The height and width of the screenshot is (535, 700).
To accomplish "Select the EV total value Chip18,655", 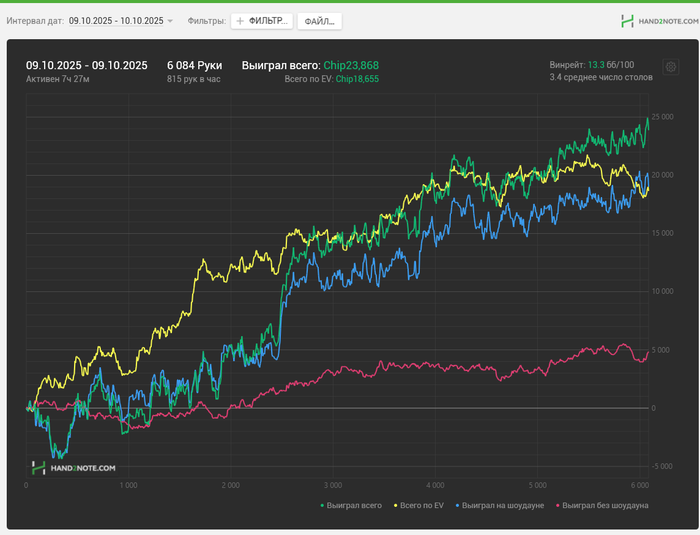I will click(x=357, y=79).
